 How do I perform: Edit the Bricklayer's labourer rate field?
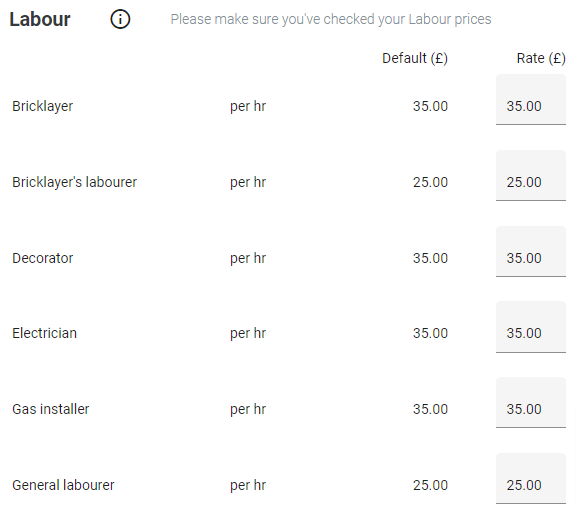(531, 176)
